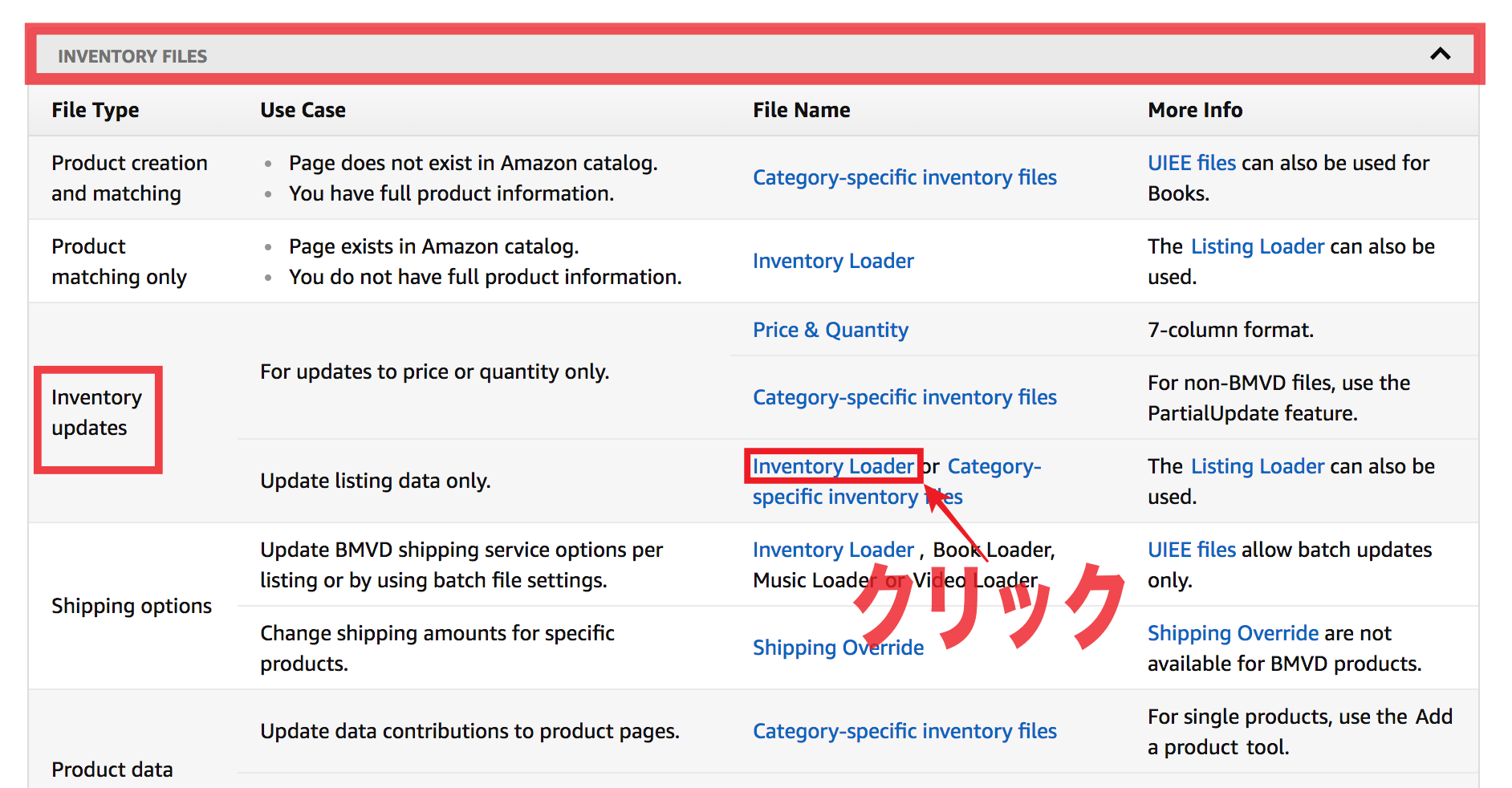Open Inventory Loader link for product matching
The image size is (1512, 788).
click(x=833, y=261)
